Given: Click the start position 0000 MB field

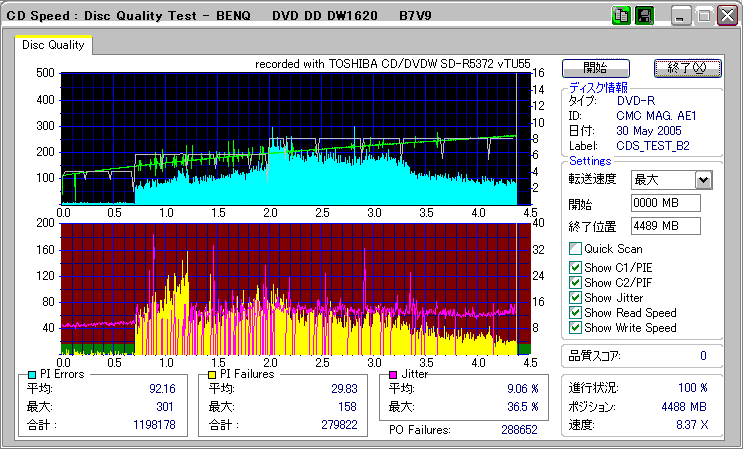Looking at the screenshot, I should [x=665, y=204].
